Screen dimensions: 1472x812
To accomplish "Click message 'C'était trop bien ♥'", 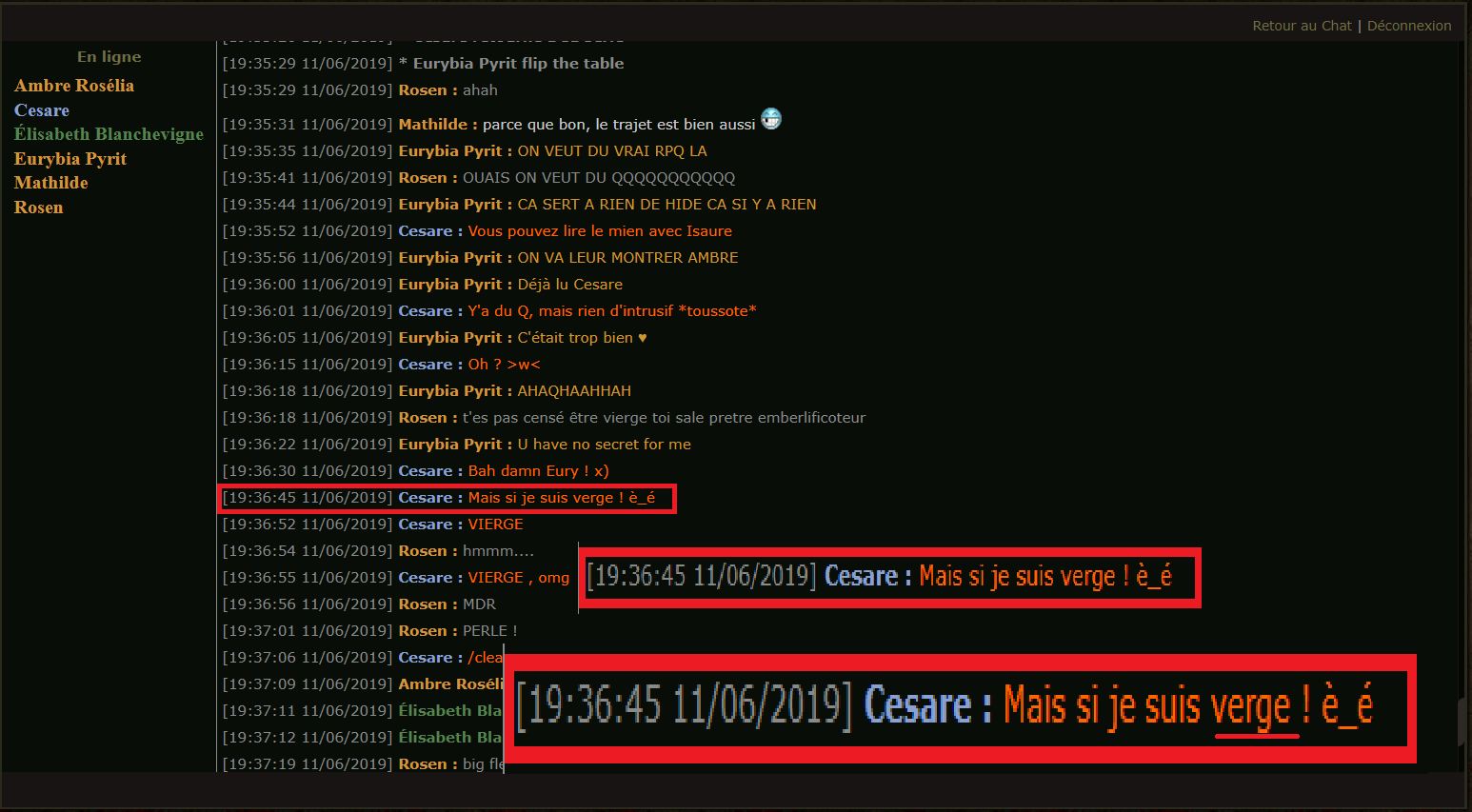I will pos(582,338).
